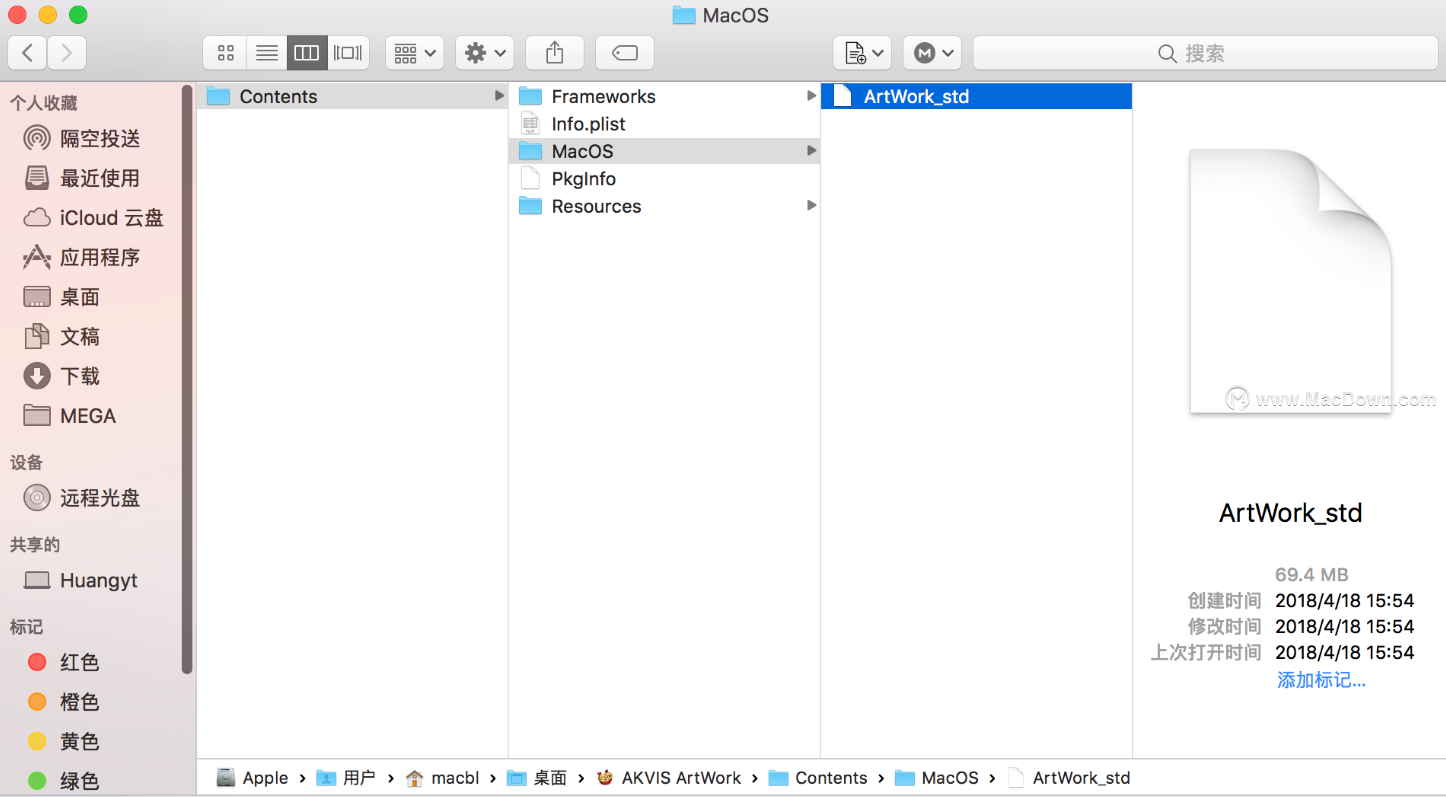Open the new-document toolbar dropdown

[862, 53]
